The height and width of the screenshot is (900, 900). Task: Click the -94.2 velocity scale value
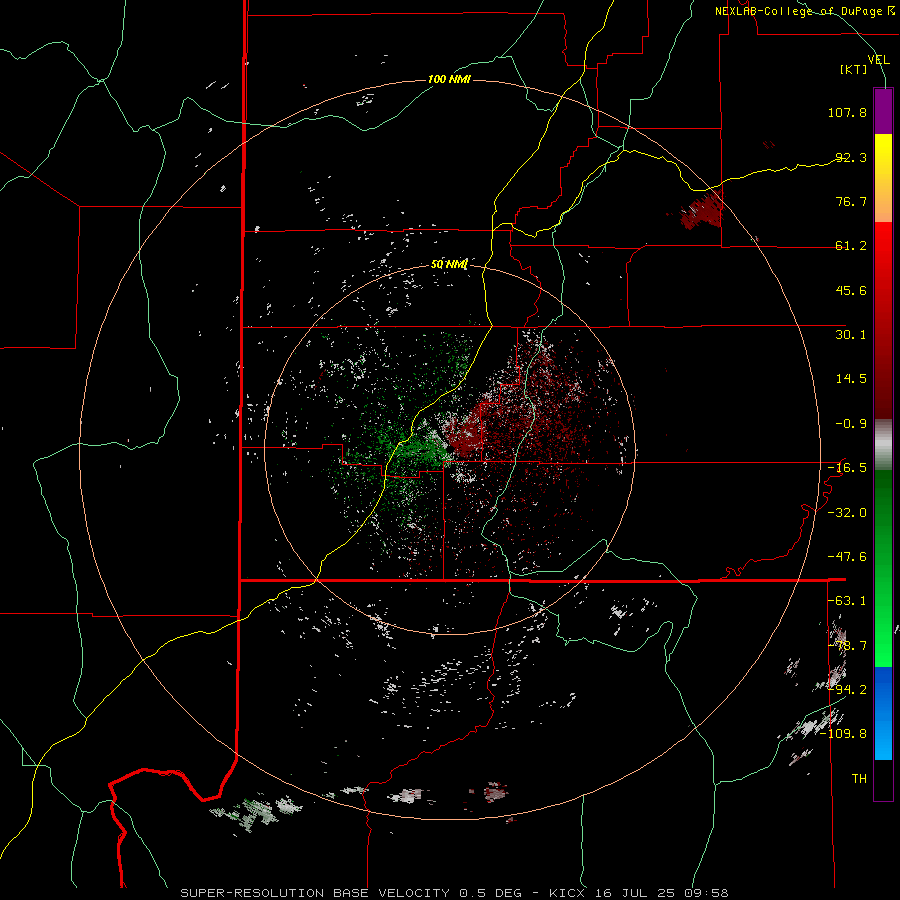pyautogui.click(x=847, y=689)
